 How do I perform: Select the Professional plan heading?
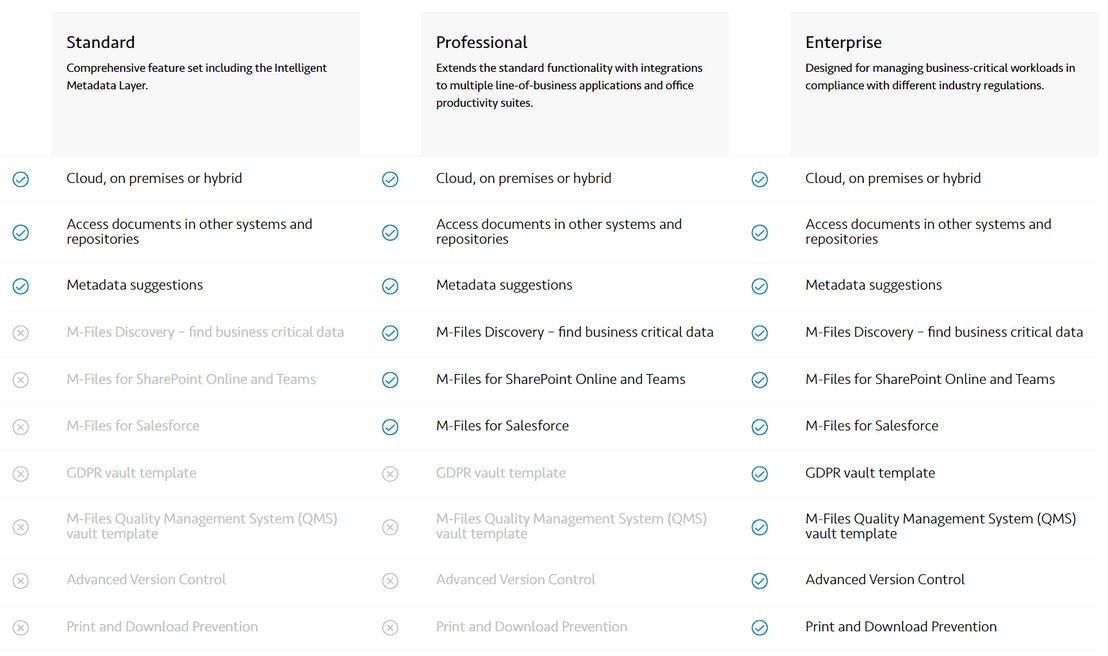click(481, 42)
